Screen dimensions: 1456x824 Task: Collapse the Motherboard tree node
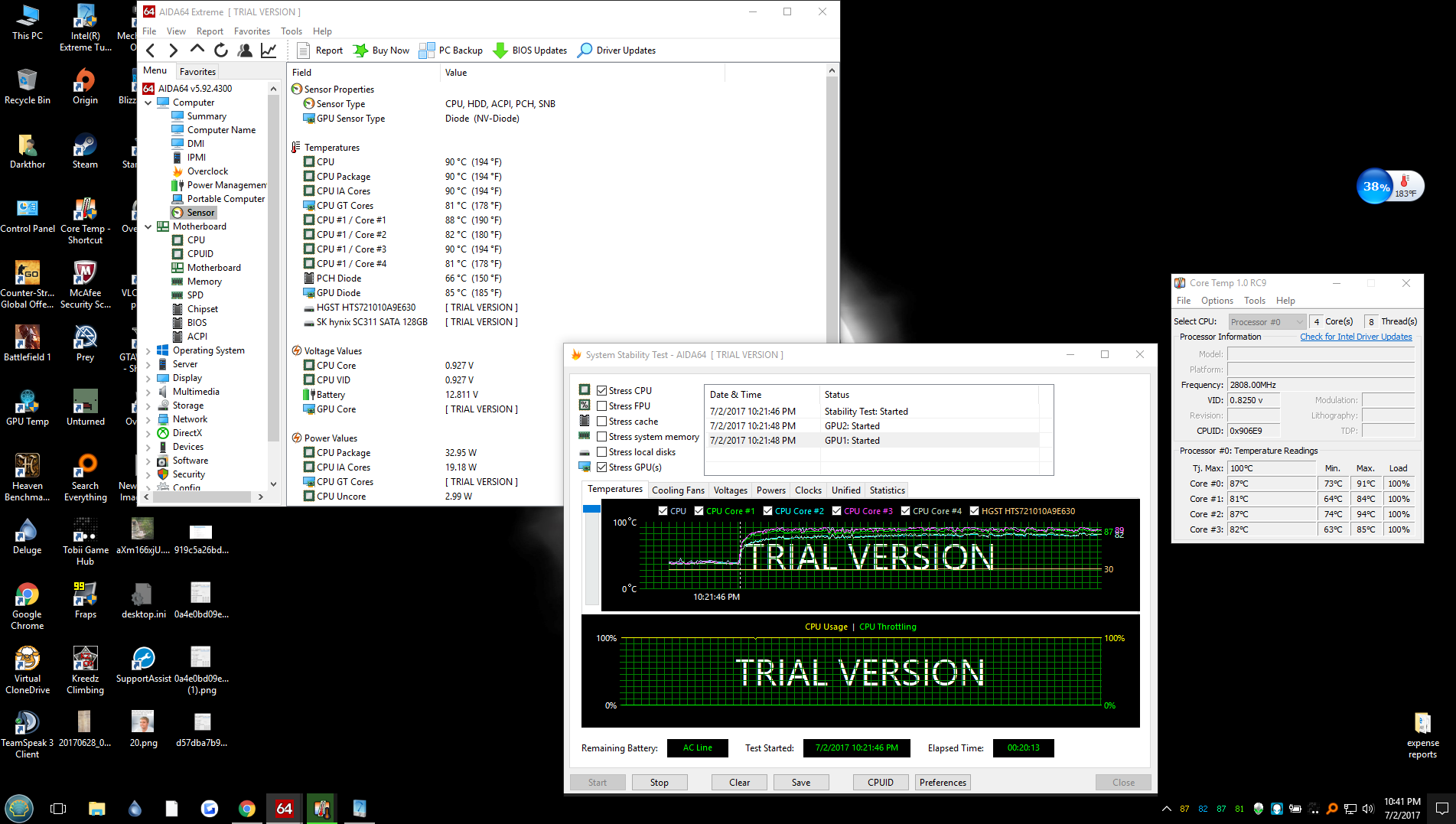[148, 226]
